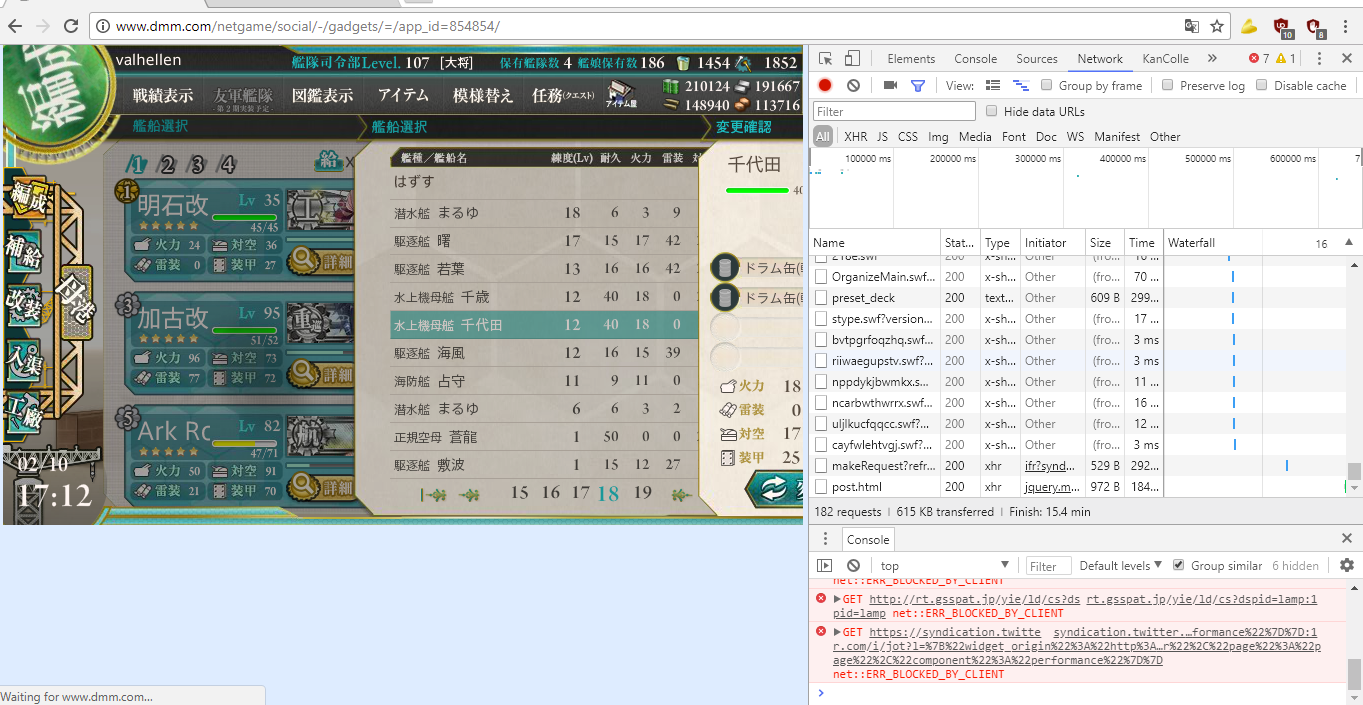
Task: Go to page 19 of ship list
Action: [x=642, y=492]
